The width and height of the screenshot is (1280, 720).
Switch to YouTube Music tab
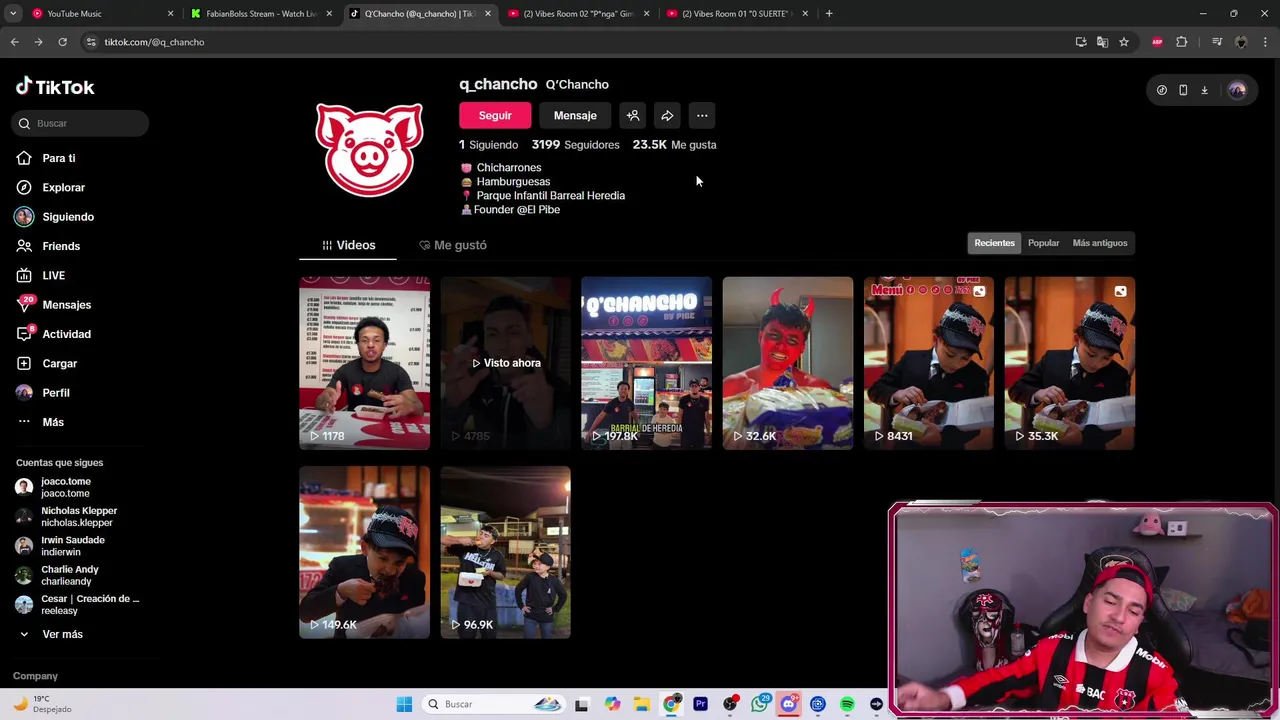(103, 14)
